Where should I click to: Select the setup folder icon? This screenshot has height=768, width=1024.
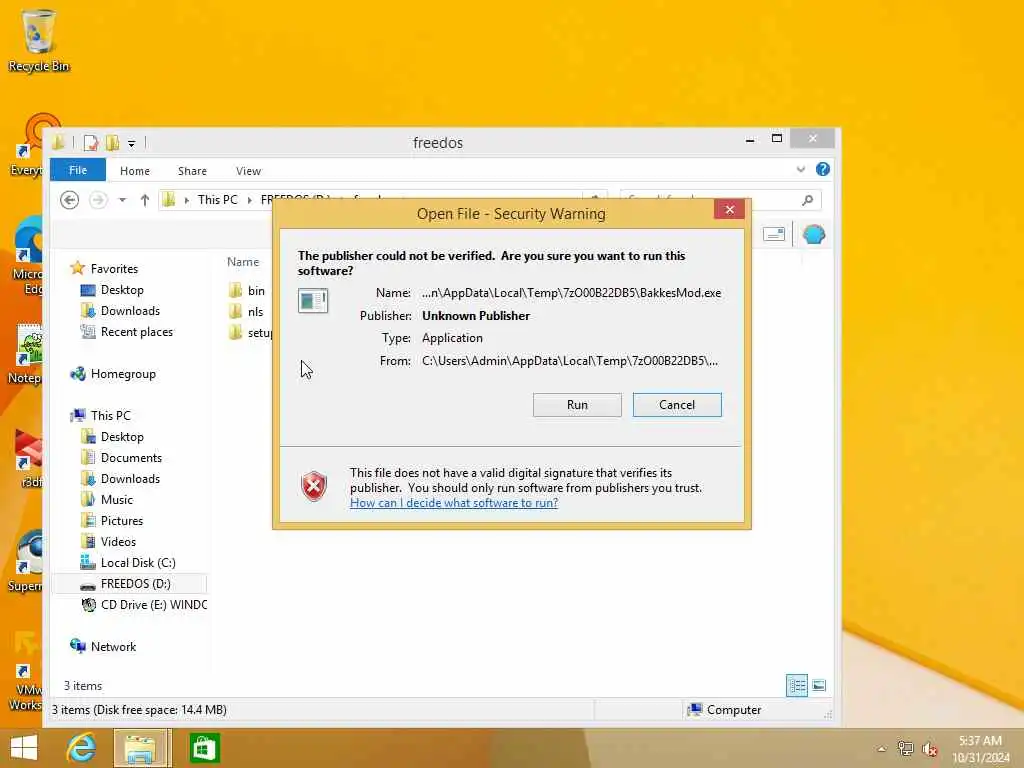coord(236,332)
